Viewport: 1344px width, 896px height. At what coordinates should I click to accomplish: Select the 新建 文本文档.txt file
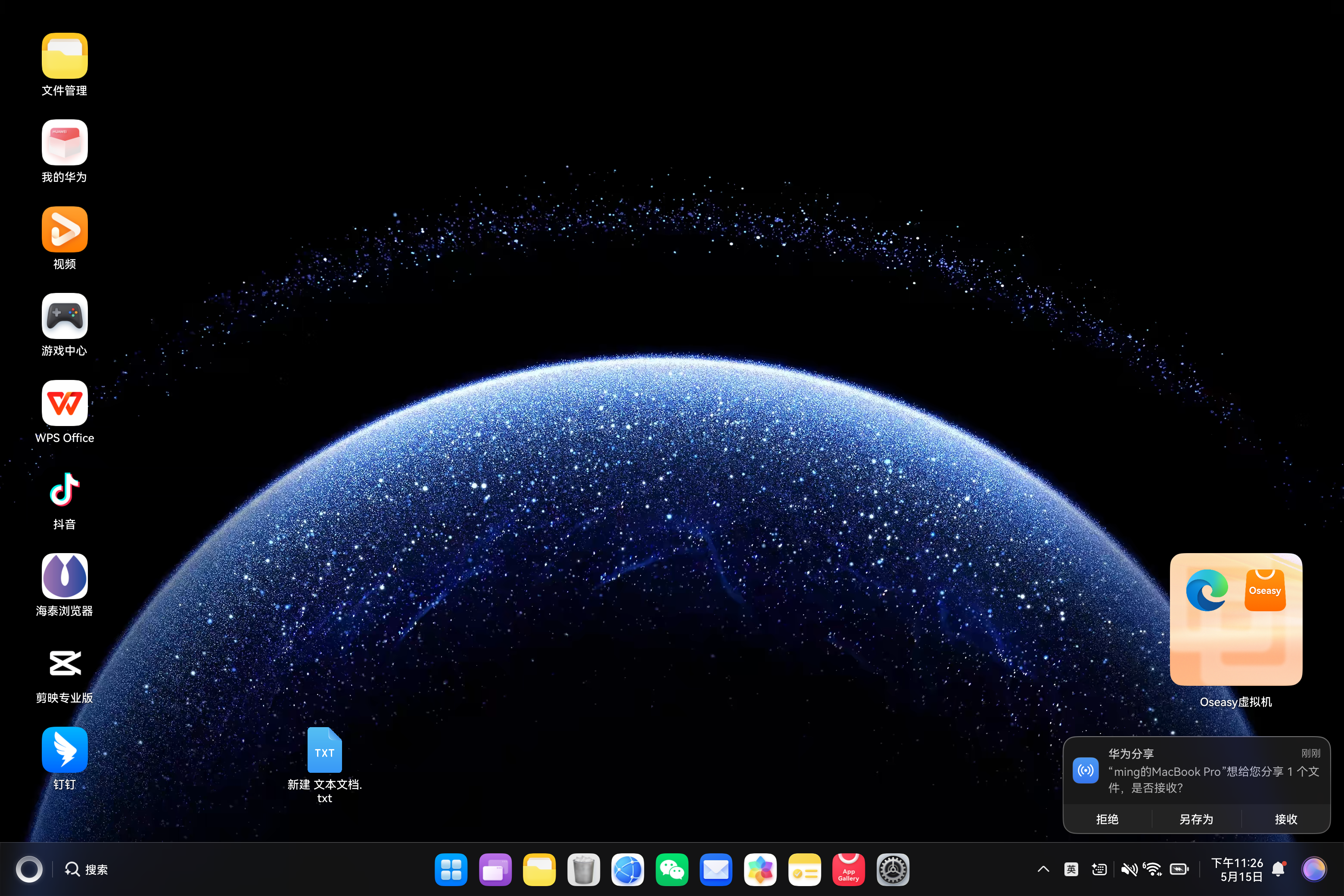(324, 765)
